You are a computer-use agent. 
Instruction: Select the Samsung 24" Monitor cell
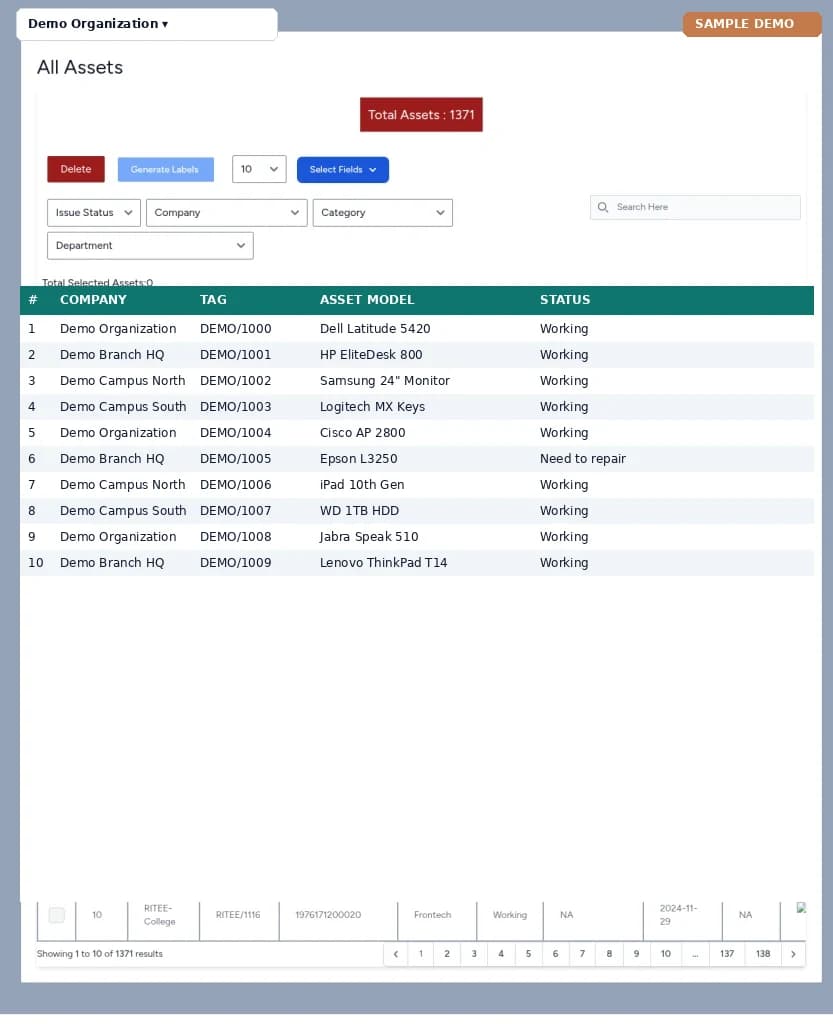click(x=385, y=381)
